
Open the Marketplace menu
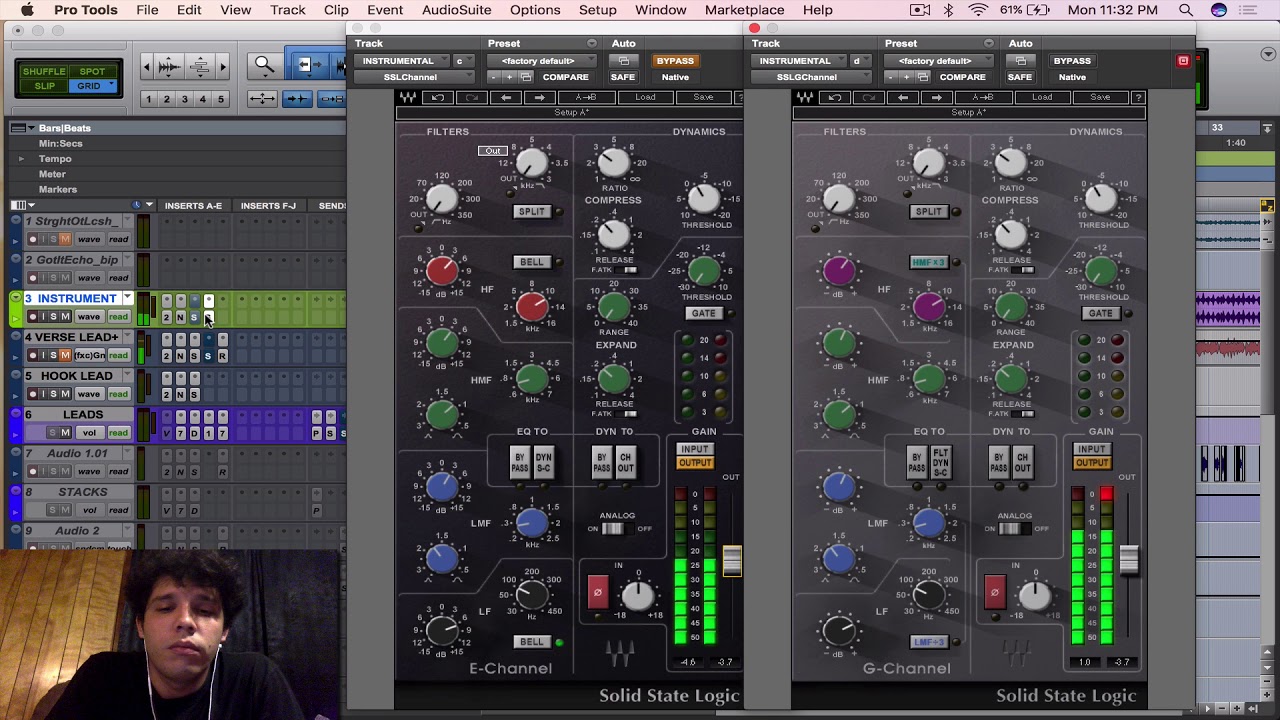744,10
